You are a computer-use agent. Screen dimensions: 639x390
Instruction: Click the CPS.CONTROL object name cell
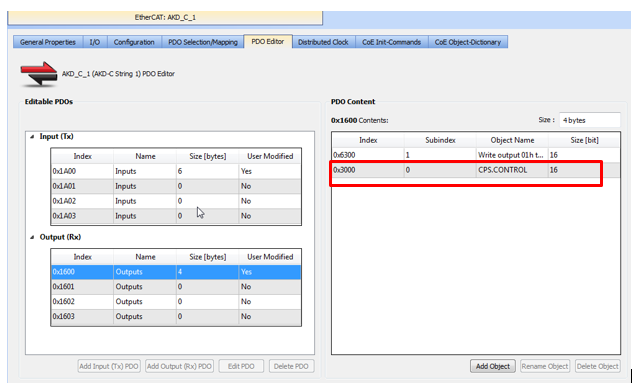[512, 170]
